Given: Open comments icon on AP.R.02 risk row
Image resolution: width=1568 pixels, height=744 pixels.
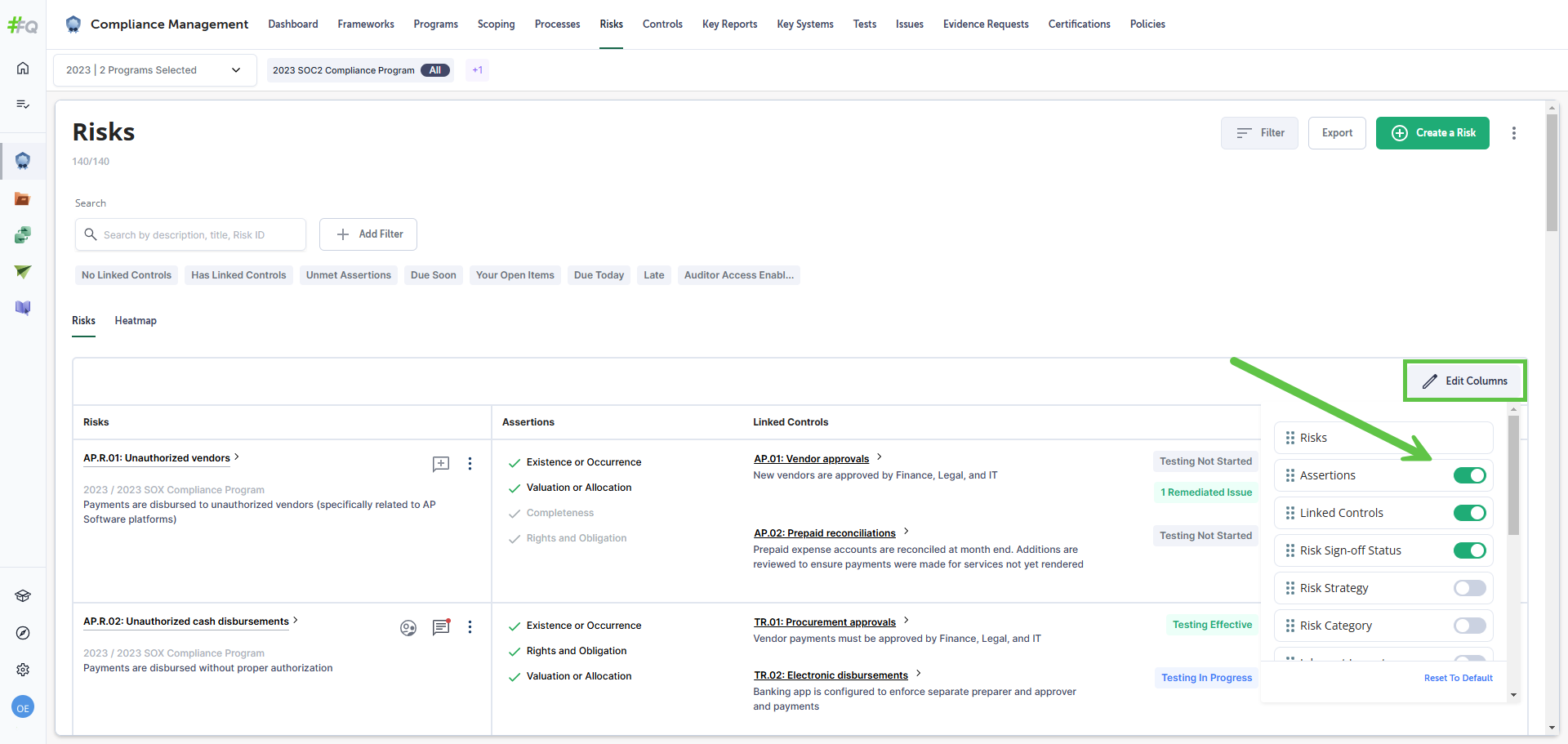Looking at the screenshot, I should [x=441, y=627].
